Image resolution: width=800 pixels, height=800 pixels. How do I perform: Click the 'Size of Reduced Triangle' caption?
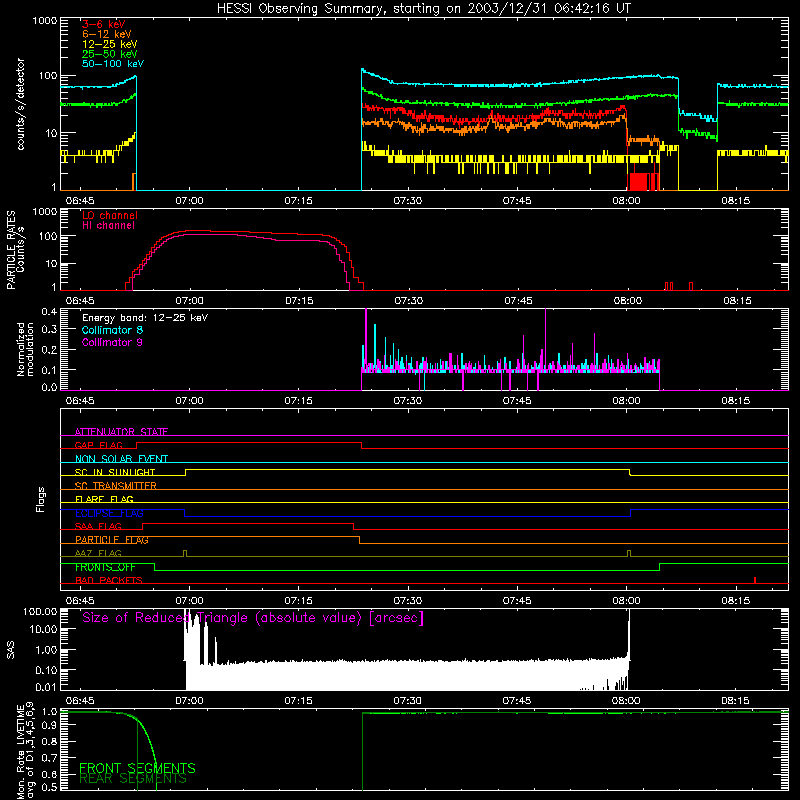253,618
